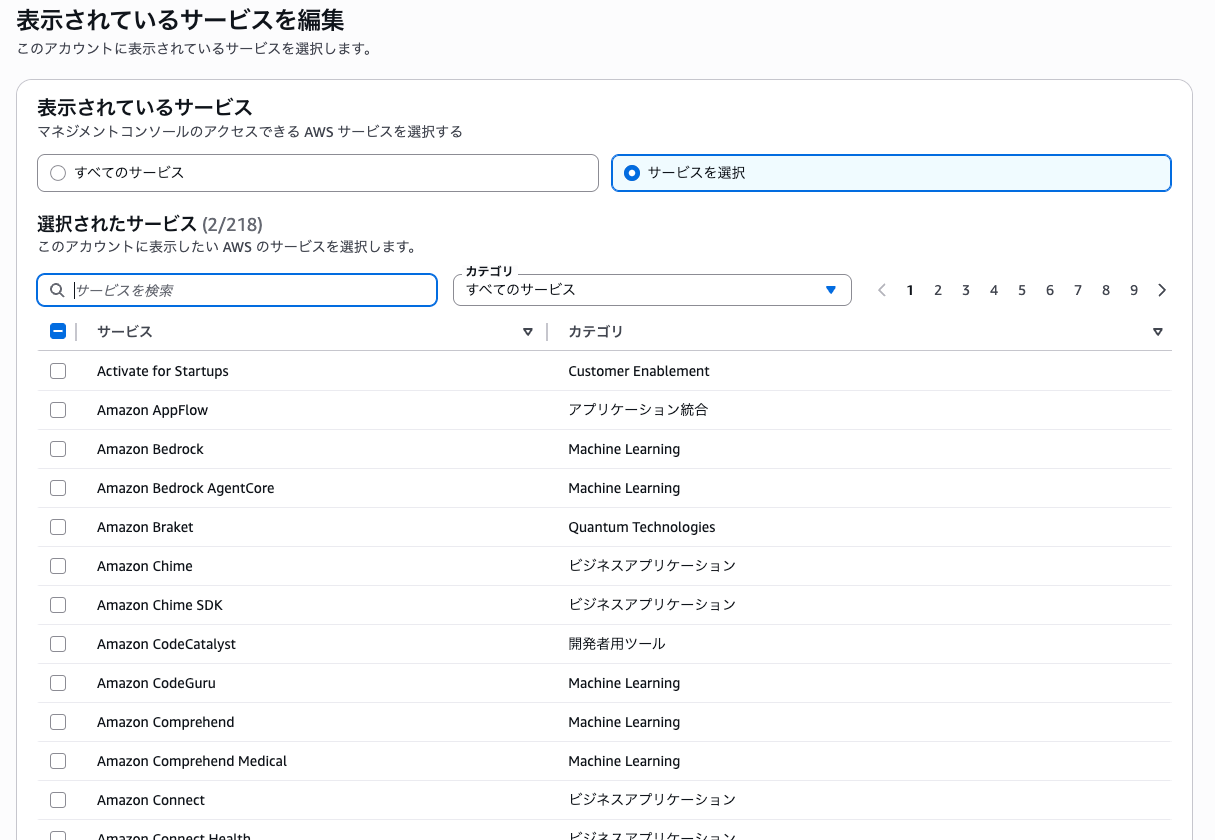Toggle the select-all checkbox in table header
Image resolution: width=1215 pixels, height=840 pixels.
click(x=58, y=331)
